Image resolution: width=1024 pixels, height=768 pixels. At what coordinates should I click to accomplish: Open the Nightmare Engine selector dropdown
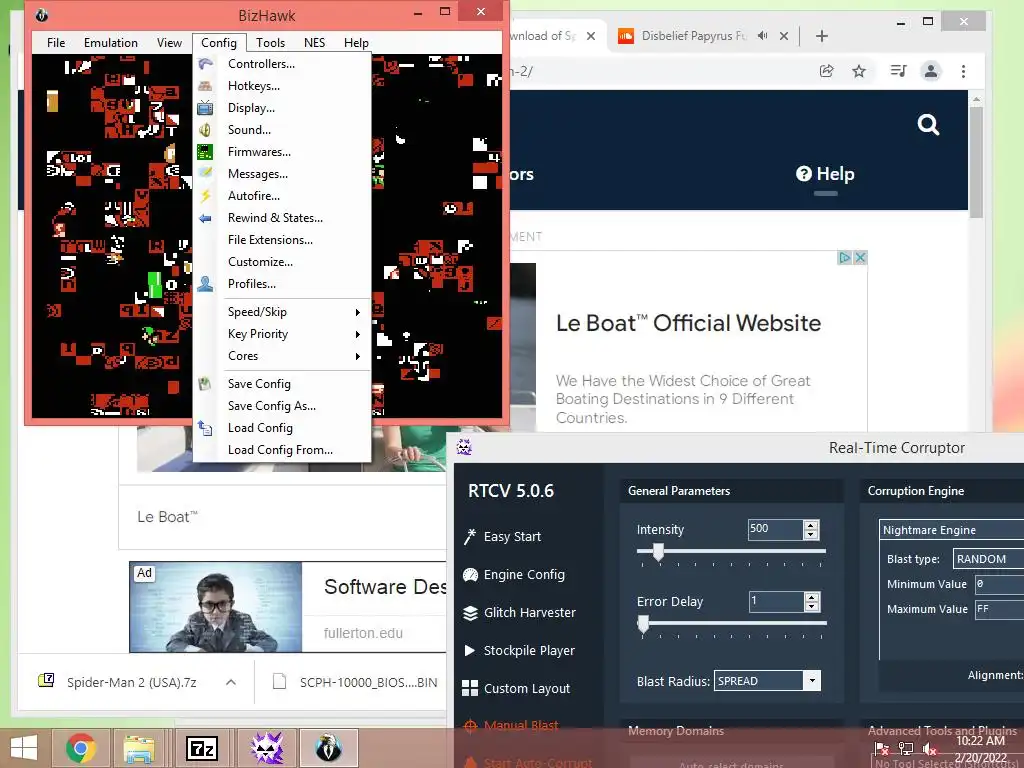952,530
